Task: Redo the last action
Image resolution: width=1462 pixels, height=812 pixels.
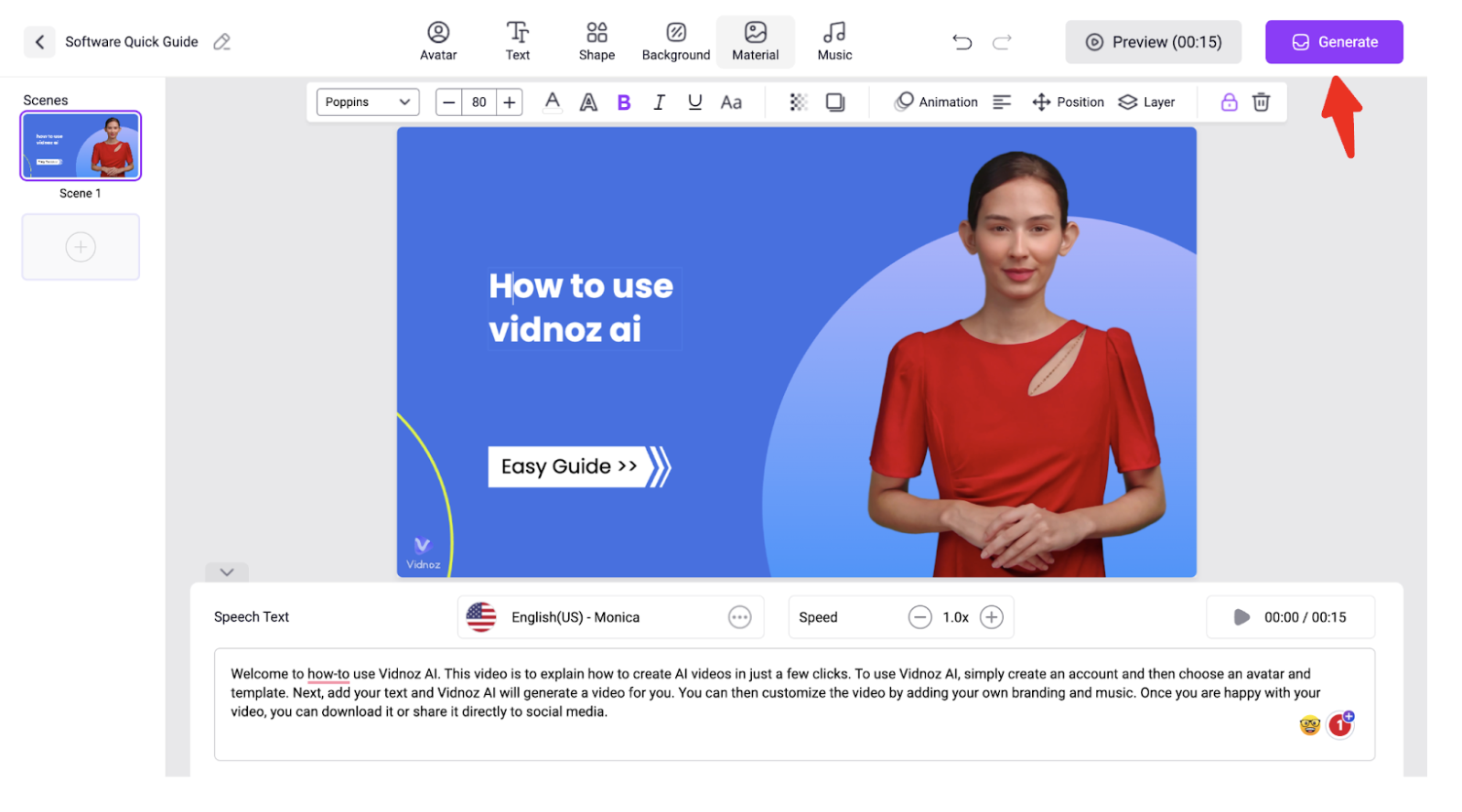Action: point(1002,42)
